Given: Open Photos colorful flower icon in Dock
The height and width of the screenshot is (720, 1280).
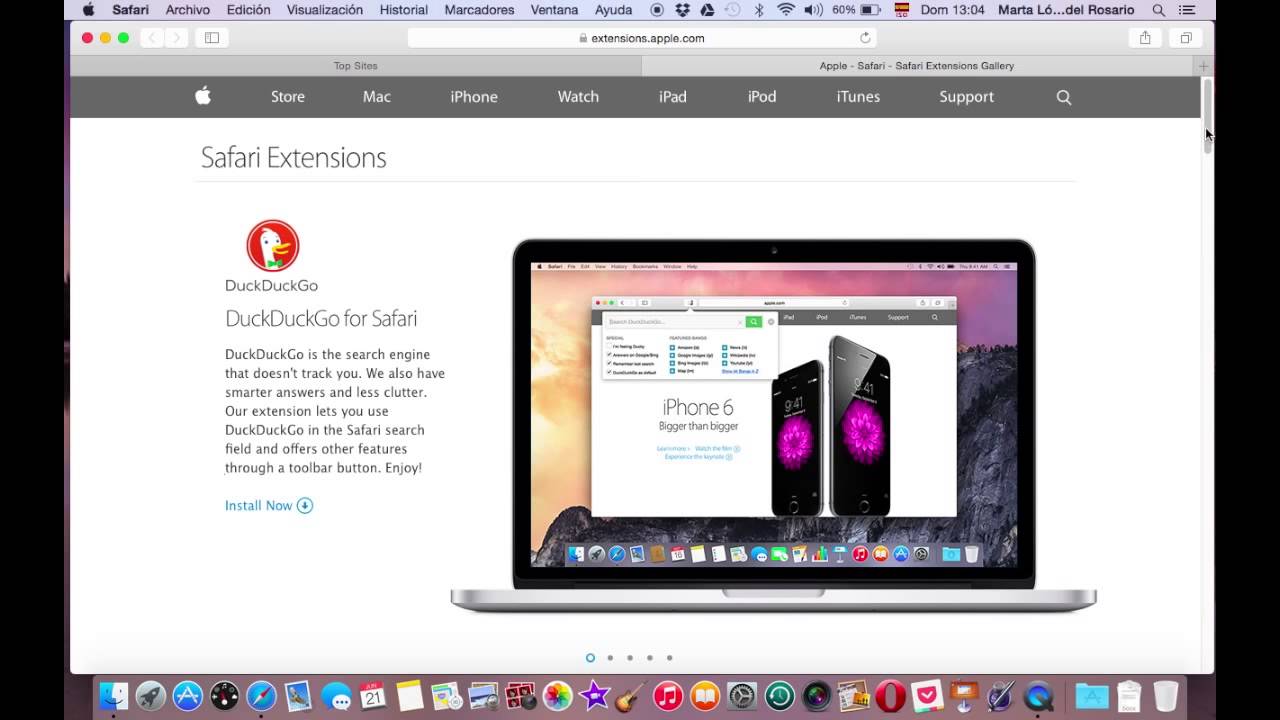Looking at the screenshot, I should [557, 696].
